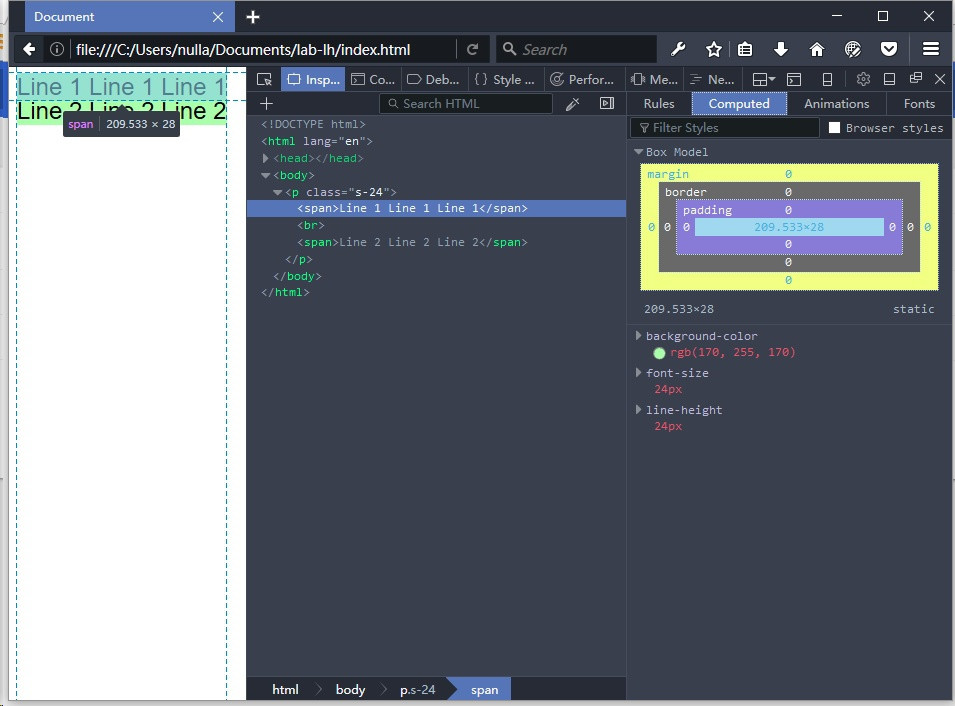Activate the element picker tool

point(264,80)
